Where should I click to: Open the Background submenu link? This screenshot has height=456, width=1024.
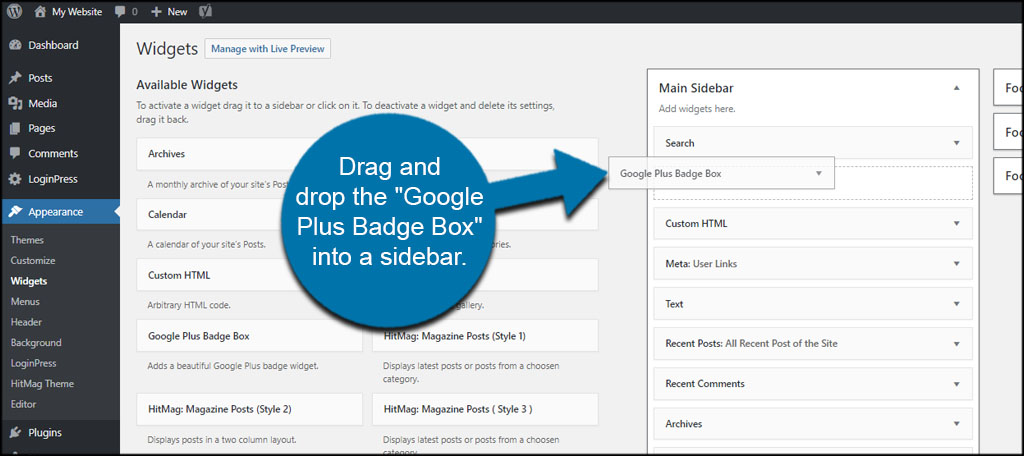pyautogui.click(x=36, y=342)
